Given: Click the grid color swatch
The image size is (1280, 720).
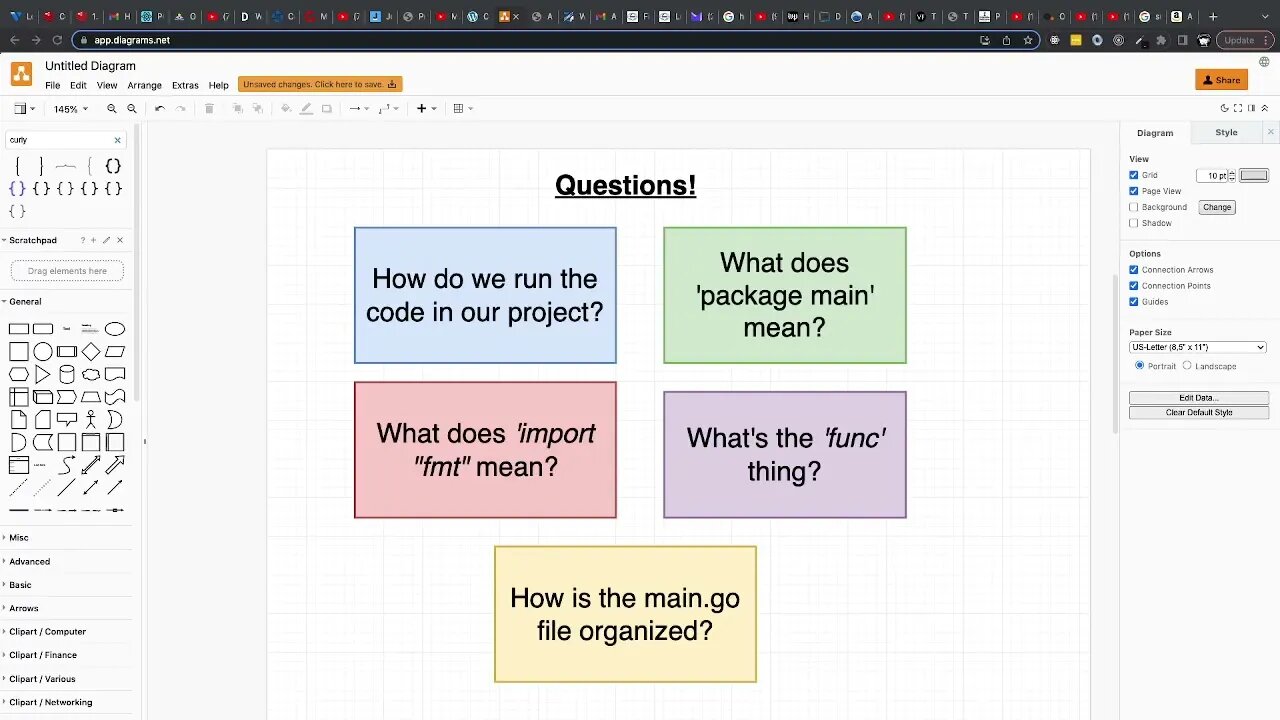Looking at the screenshot, I should pyautogui.click(x=1253, y=175).
